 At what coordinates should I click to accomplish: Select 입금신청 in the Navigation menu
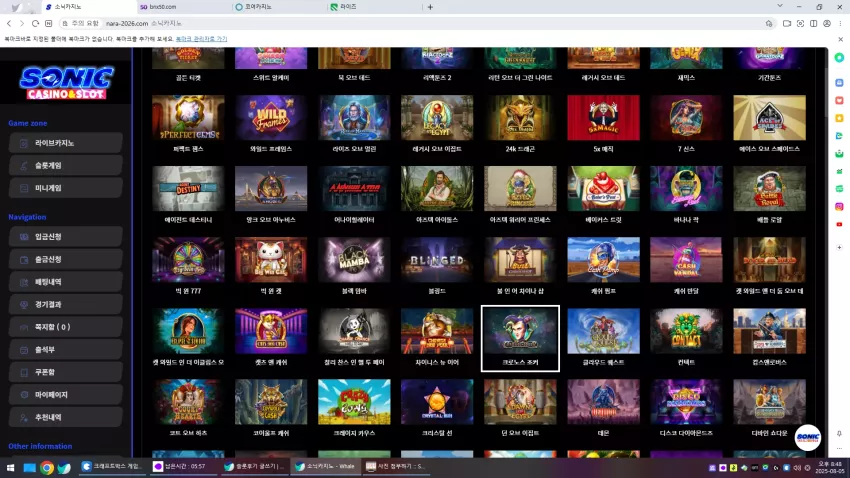(66, 237)
